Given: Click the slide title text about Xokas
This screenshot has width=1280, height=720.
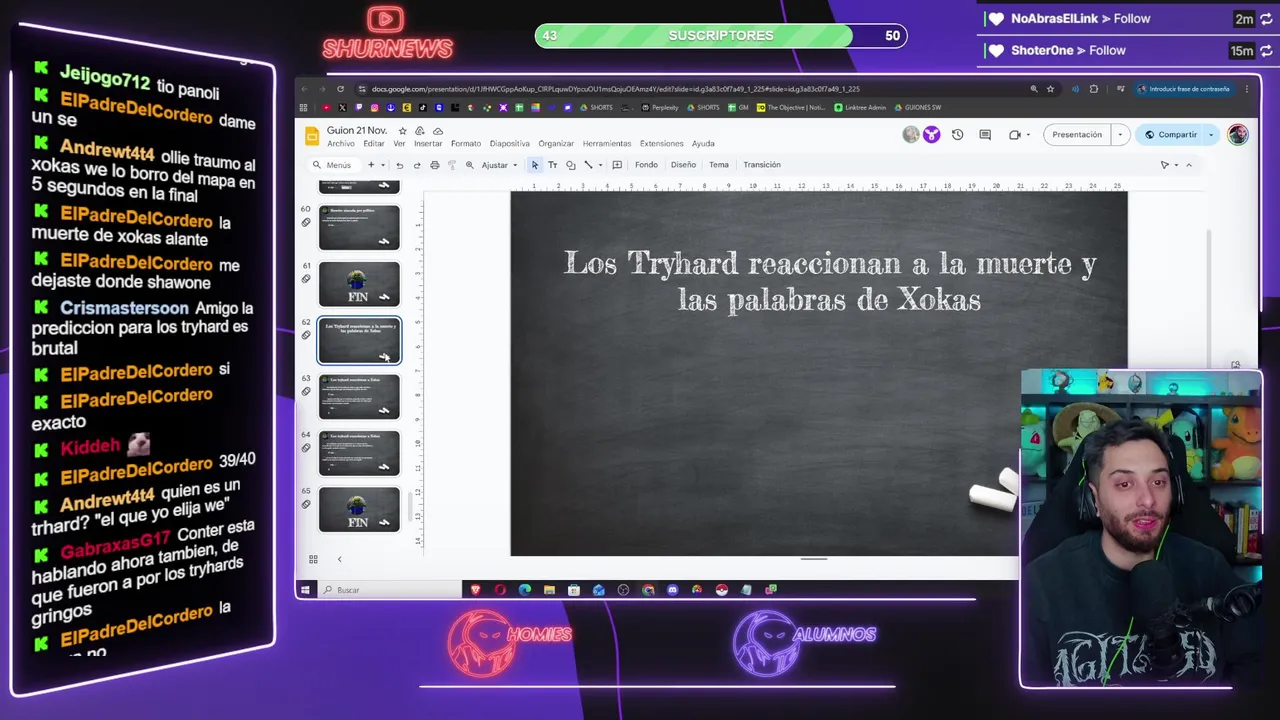Looking at the screenshot, I should tap(830, 281).
